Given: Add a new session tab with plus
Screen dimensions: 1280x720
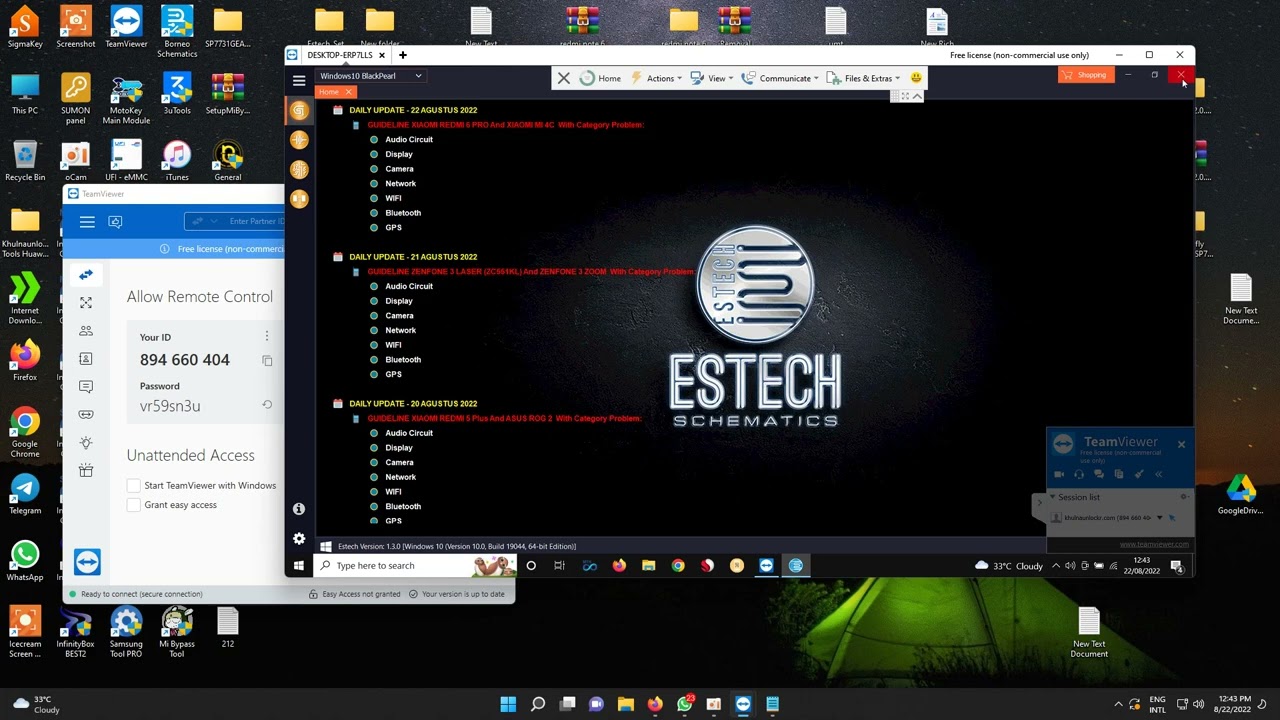Looking at the screenshot, I should click(403, 55).
